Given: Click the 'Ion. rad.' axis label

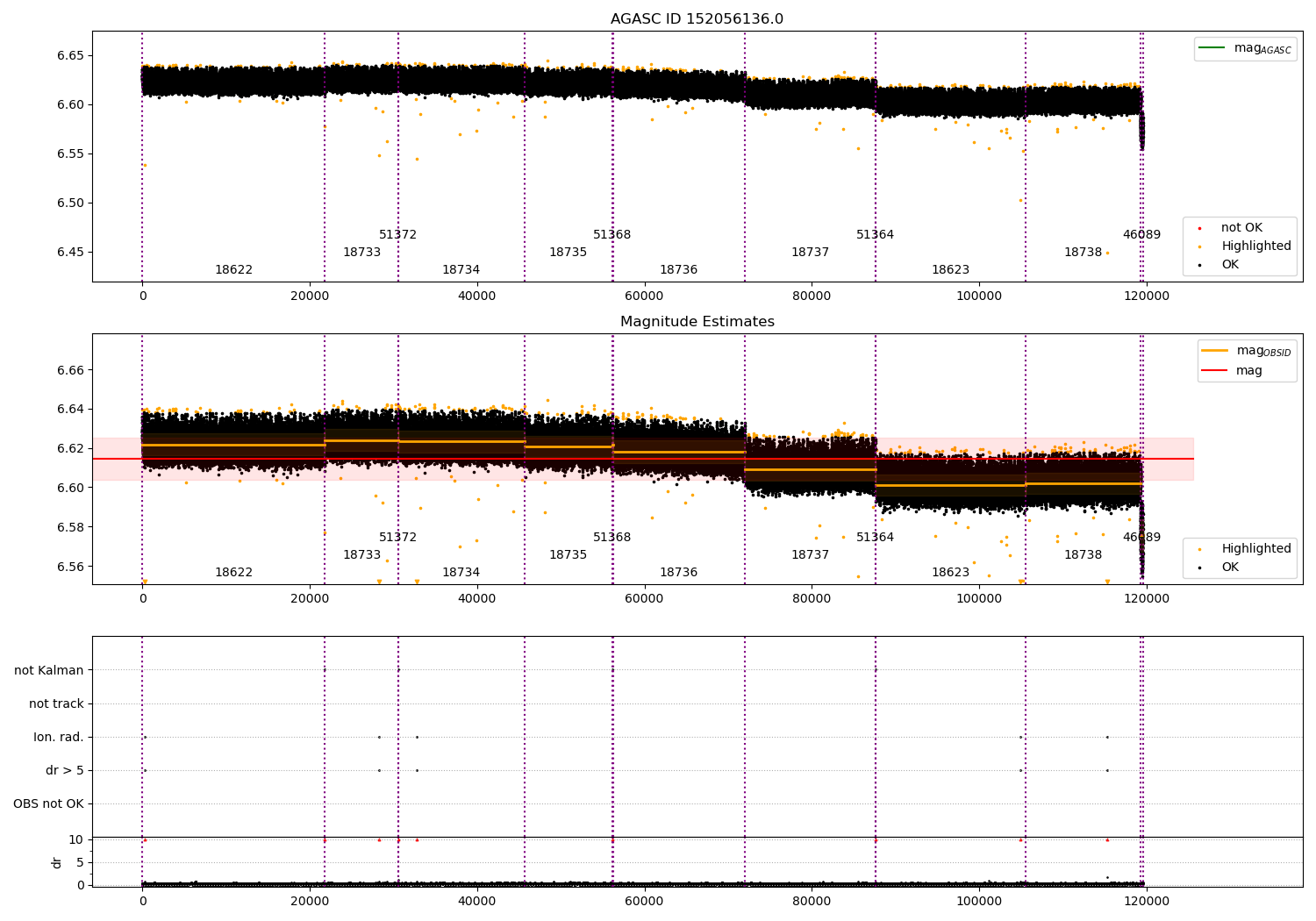Looking at the screenshot, I should [59, 737].
